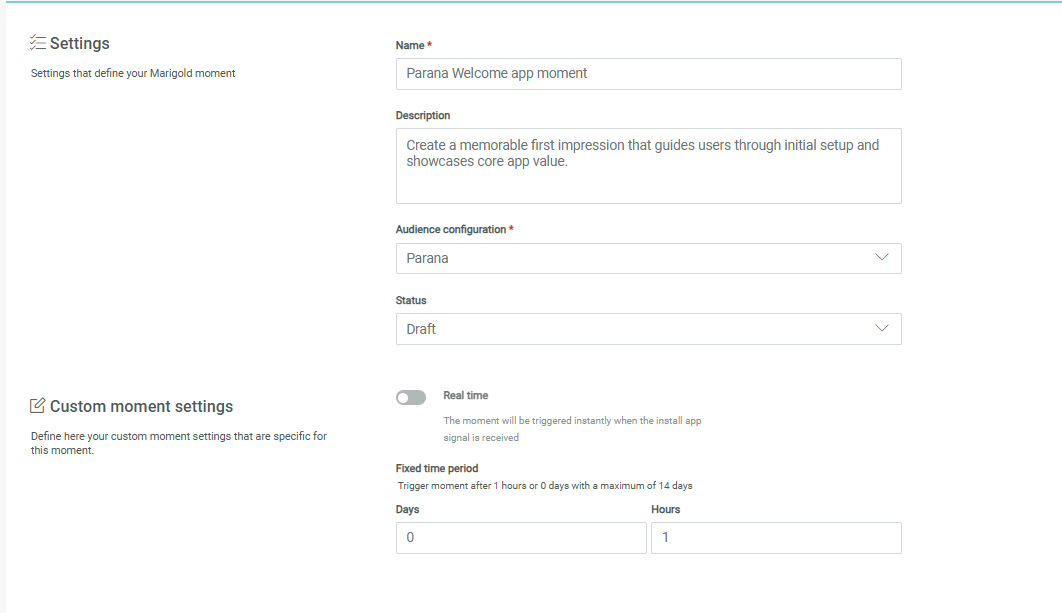Click the Fixed time period label
Viewport: 1062px width, 613px height.
tap(437, 468)
